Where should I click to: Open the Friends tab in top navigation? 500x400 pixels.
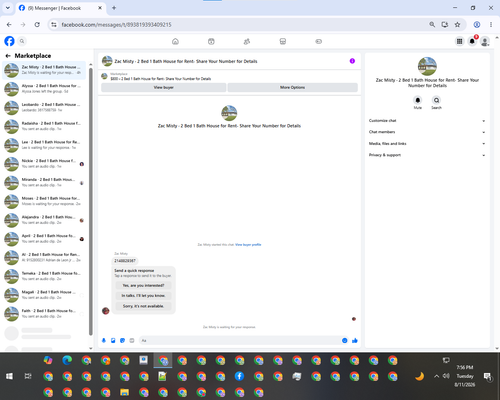pyautogui.click(x=247, y=41)
